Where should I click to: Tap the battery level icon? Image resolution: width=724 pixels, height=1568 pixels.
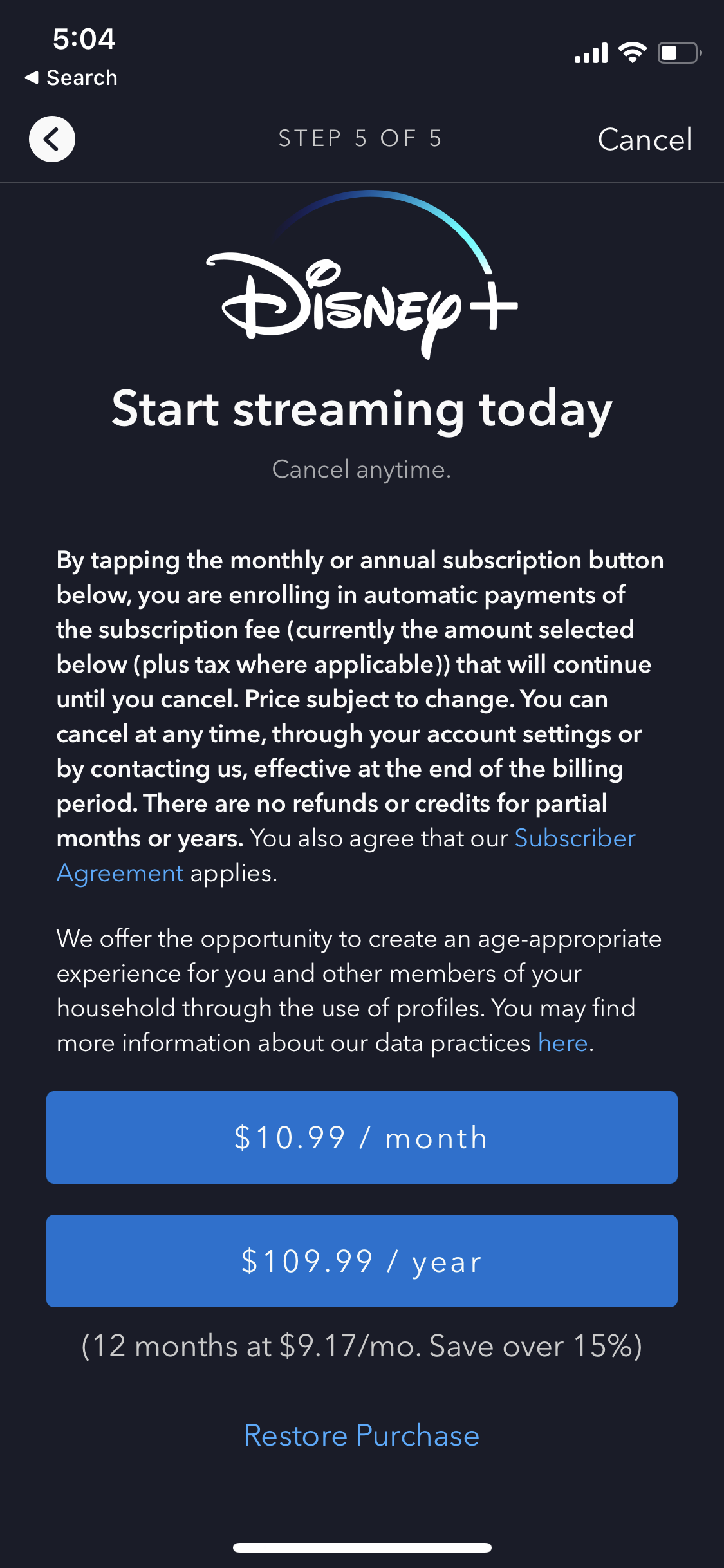679,53
